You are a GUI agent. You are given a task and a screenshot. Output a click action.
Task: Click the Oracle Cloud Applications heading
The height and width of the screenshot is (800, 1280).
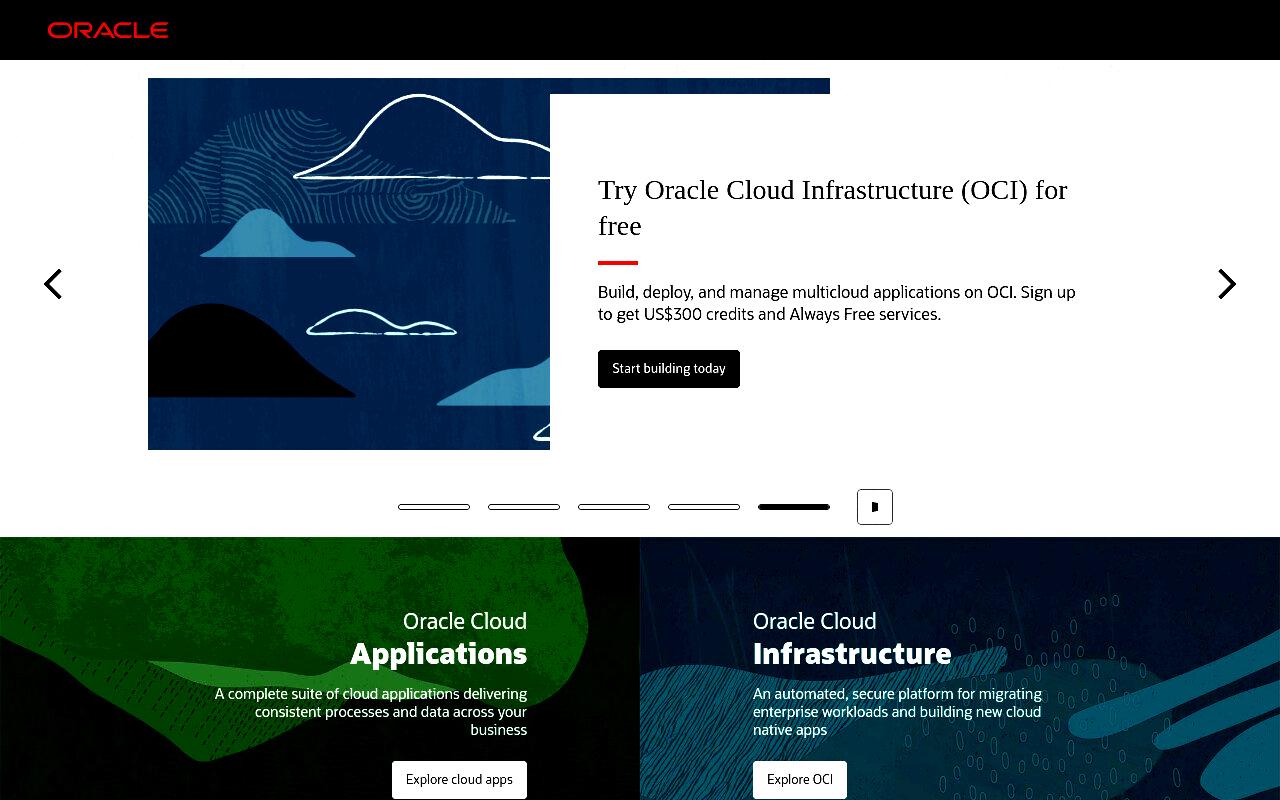point(439,639)
